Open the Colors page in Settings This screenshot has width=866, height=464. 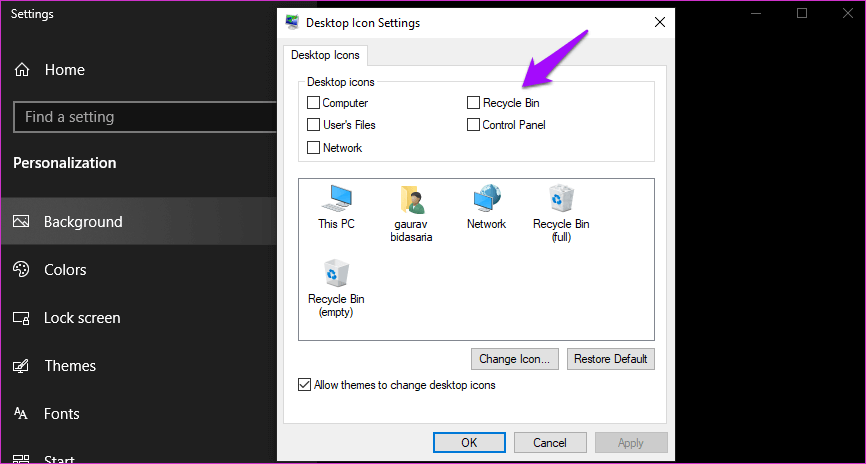pos(139,270)
